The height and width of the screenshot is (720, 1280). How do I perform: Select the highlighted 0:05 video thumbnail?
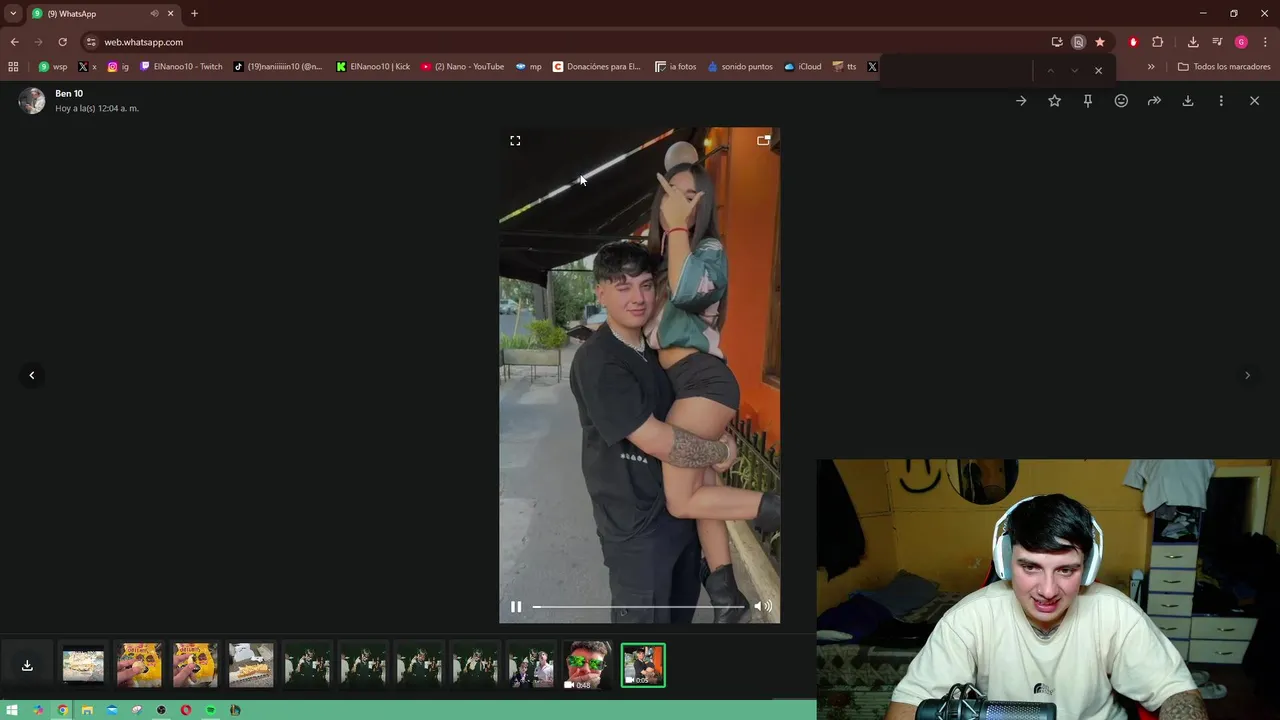643,665
